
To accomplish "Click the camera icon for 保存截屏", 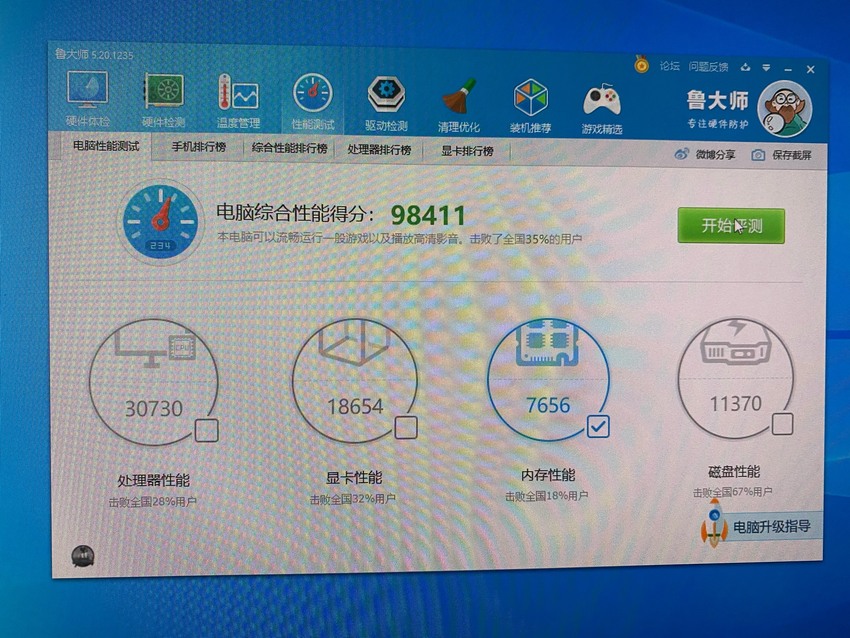I will pos(758,156).
